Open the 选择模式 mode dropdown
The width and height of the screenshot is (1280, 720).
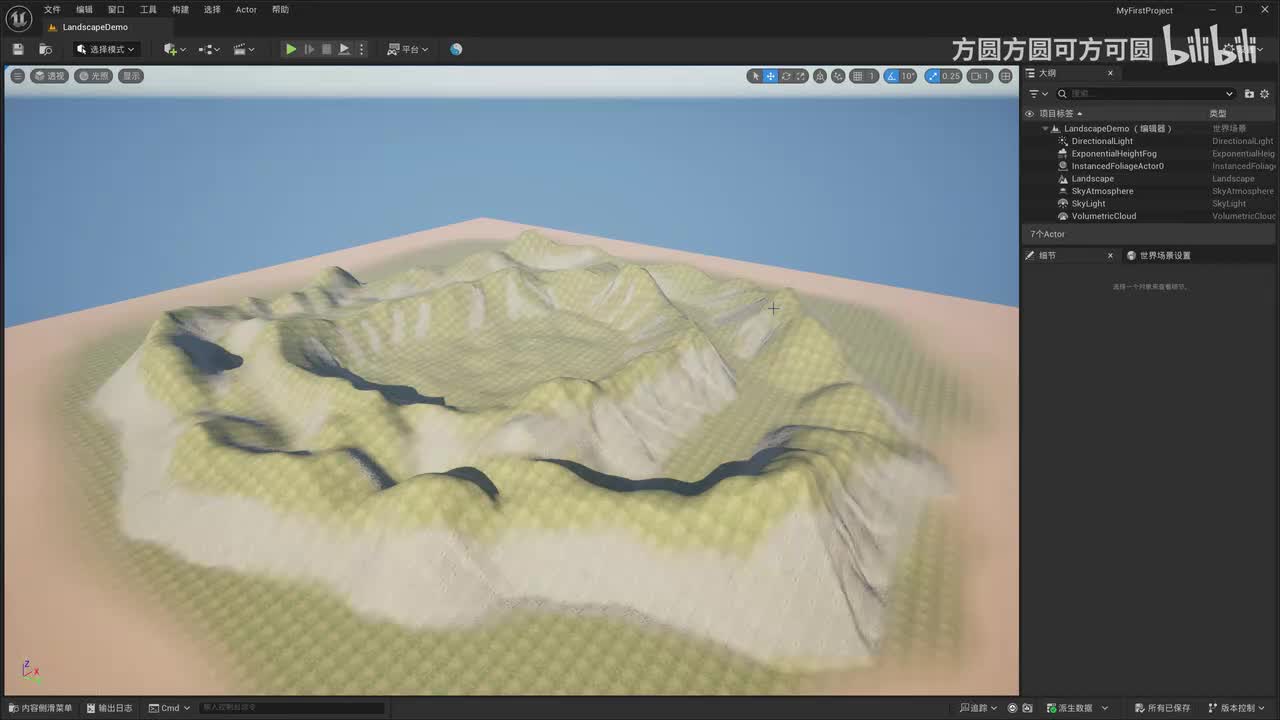[106, 49]
